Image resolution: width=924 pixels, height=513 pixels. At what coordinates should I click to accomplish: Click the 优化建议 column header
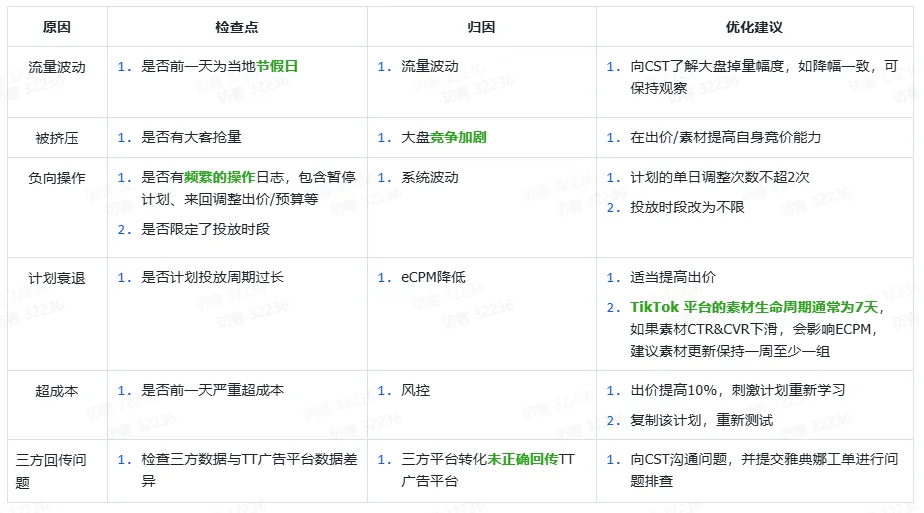pyautogui.click(x=754, y=27)
